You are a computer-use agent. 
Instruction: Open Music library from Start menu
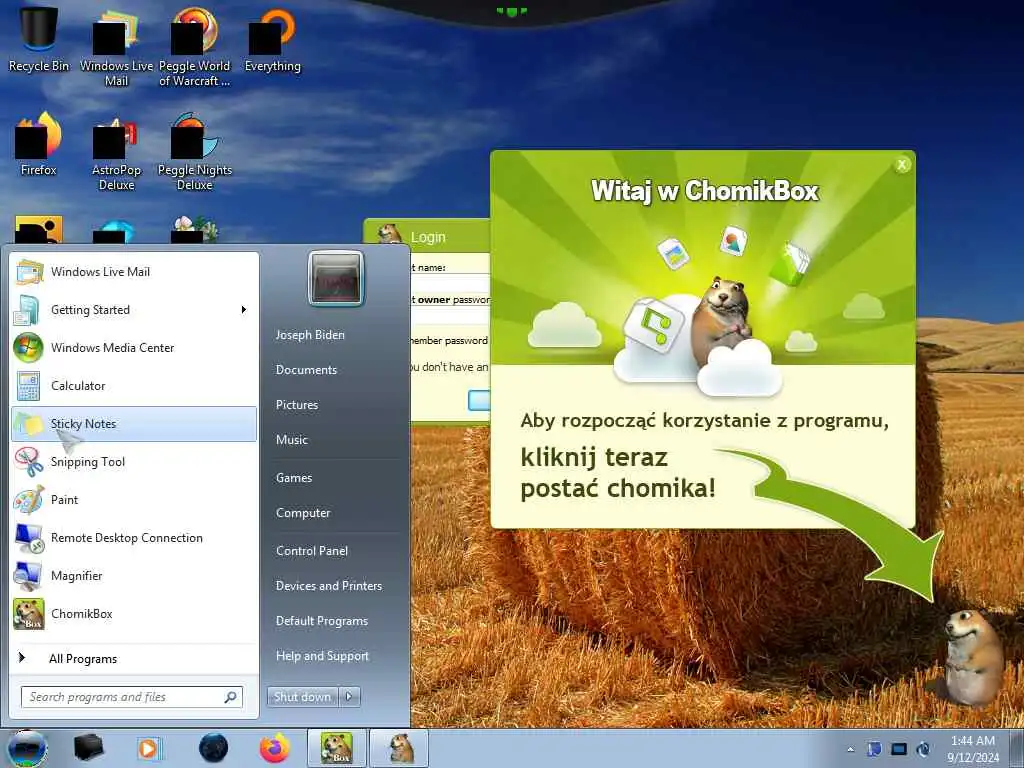coord(291,440)
